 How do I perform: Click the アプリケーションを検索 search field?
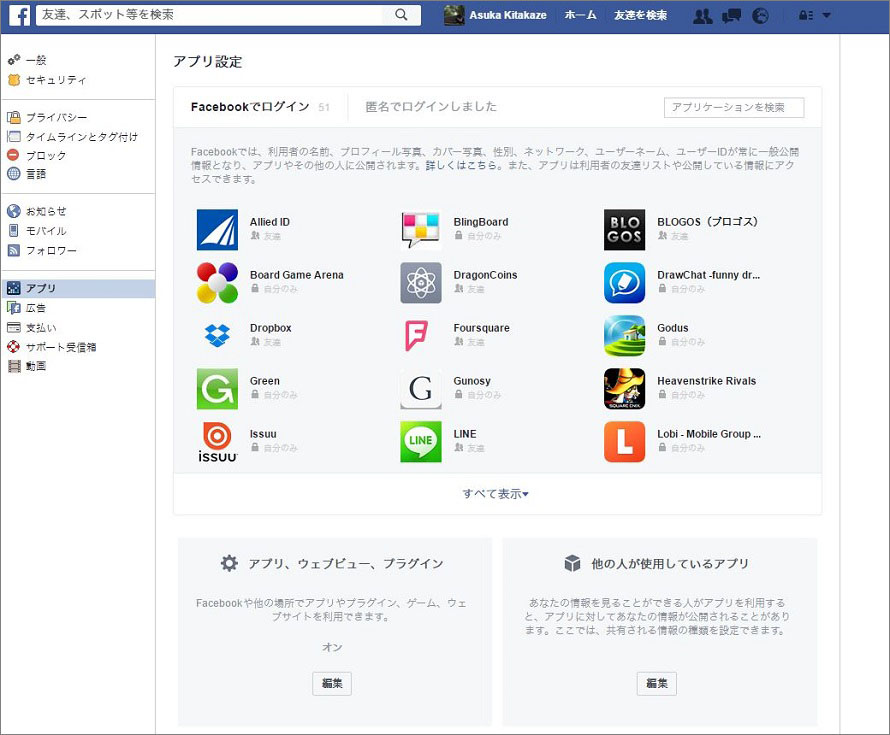coord(734,107)
